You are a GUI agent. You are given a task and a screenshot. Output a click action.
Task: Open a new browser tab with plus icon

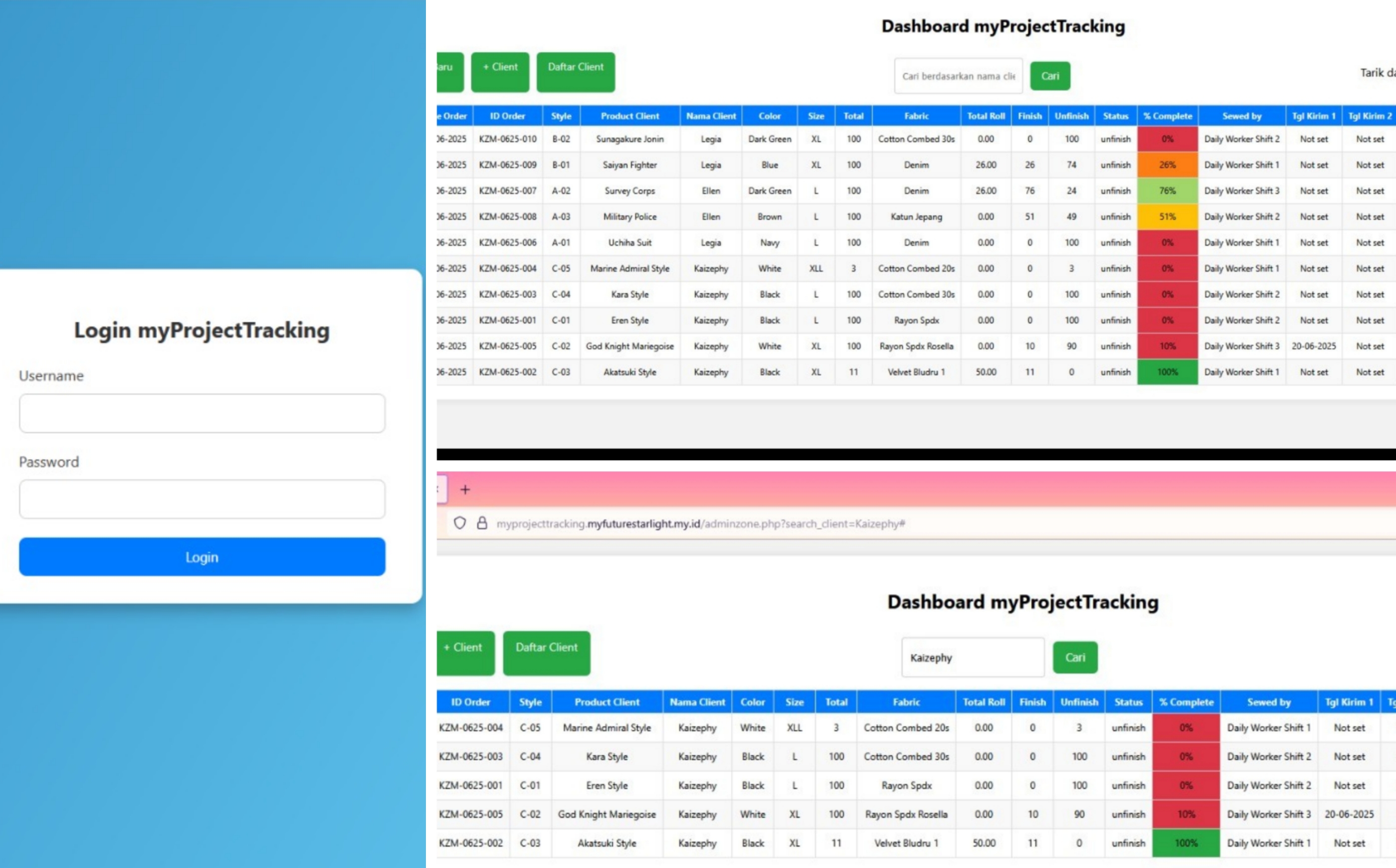pos(465,490)
